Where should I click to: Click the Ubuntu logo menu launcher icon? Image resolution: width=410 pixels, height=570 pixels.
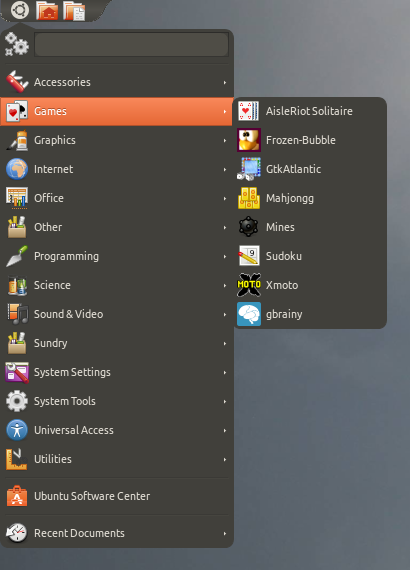[20, 10]
